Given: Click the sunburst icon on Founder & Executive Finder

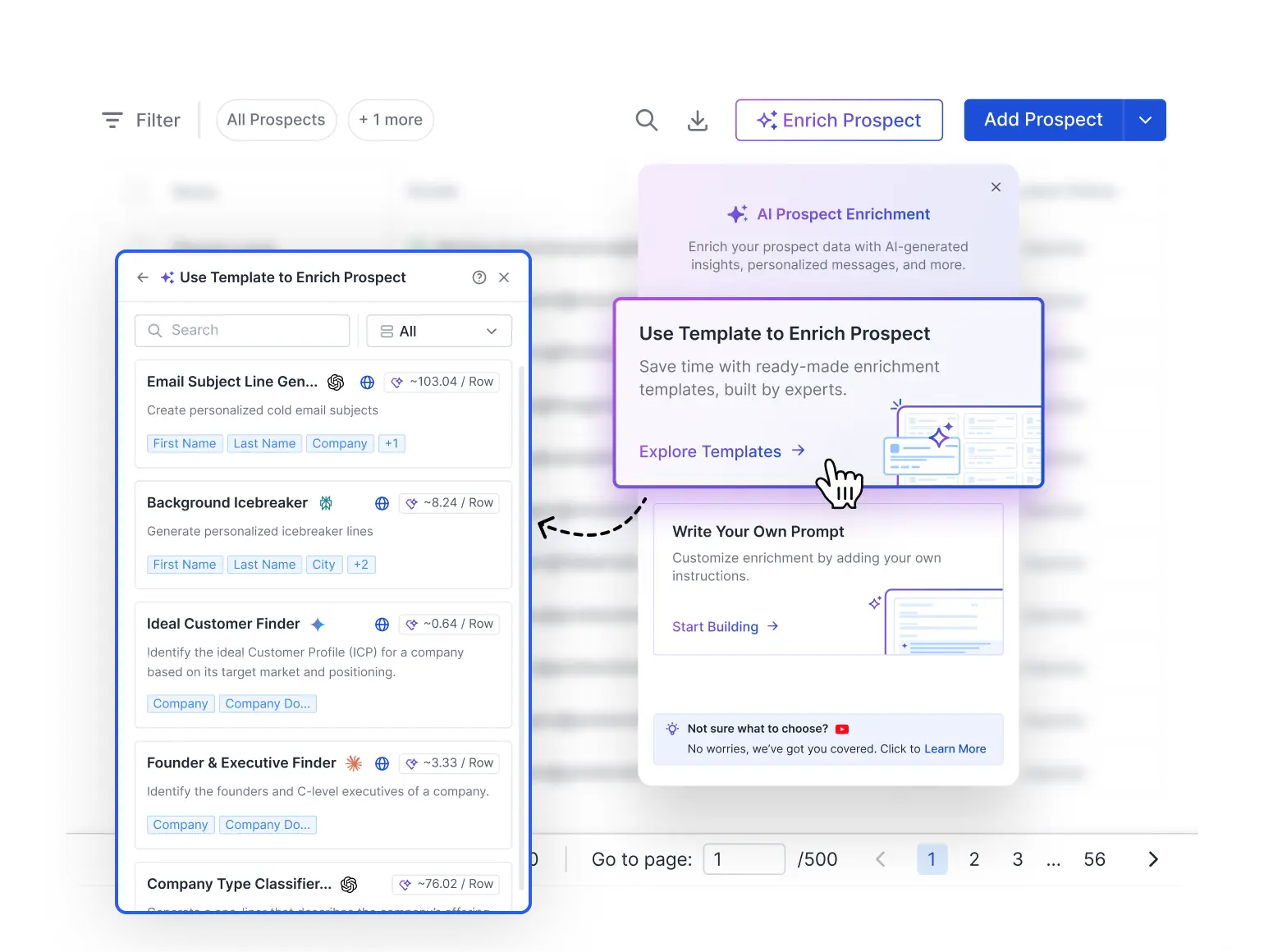Looking at the screenshot, I should pos(354,763).
